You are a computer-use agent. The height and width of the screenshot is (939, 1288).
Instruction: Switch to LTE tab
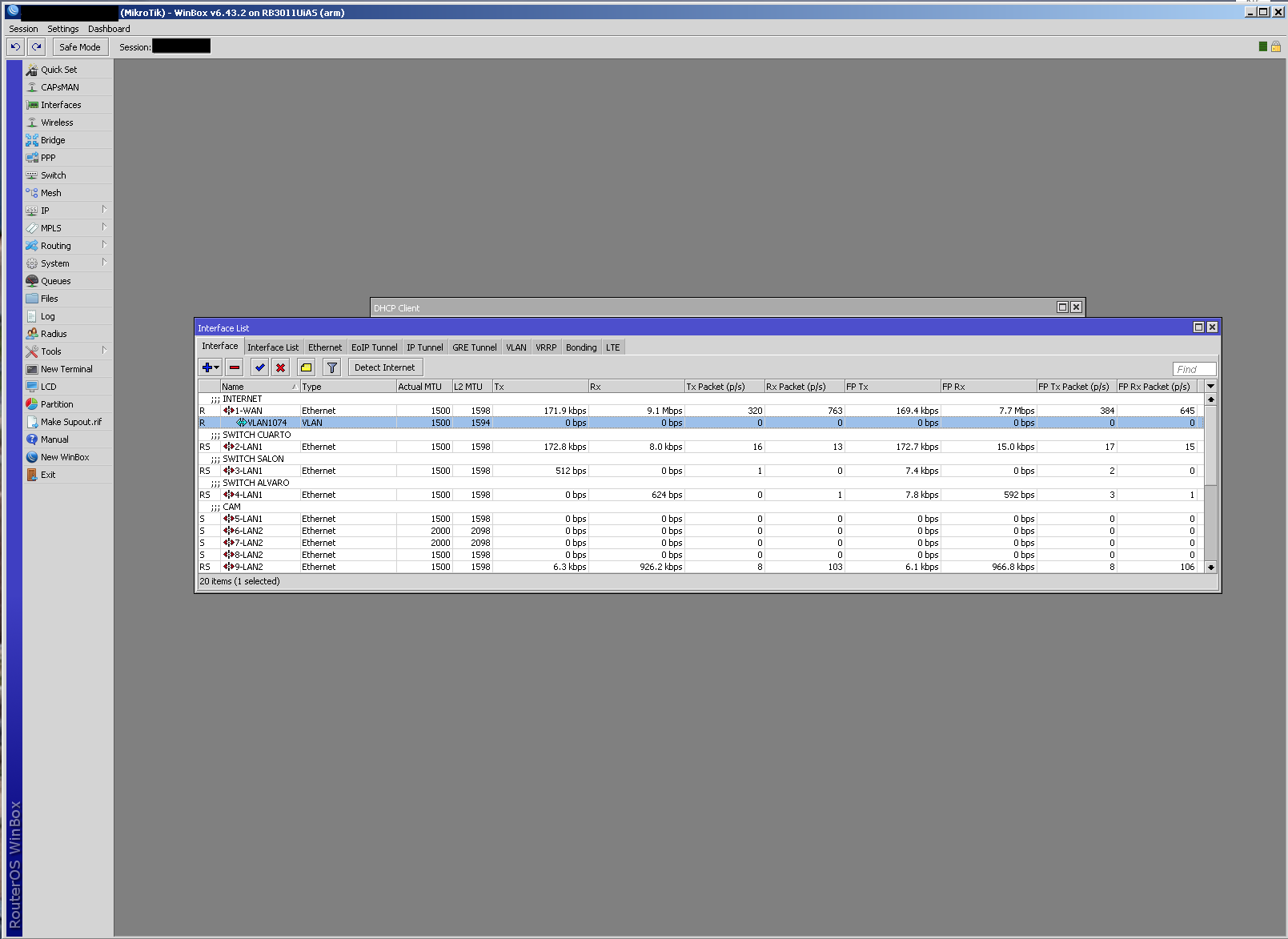[613, 347]
